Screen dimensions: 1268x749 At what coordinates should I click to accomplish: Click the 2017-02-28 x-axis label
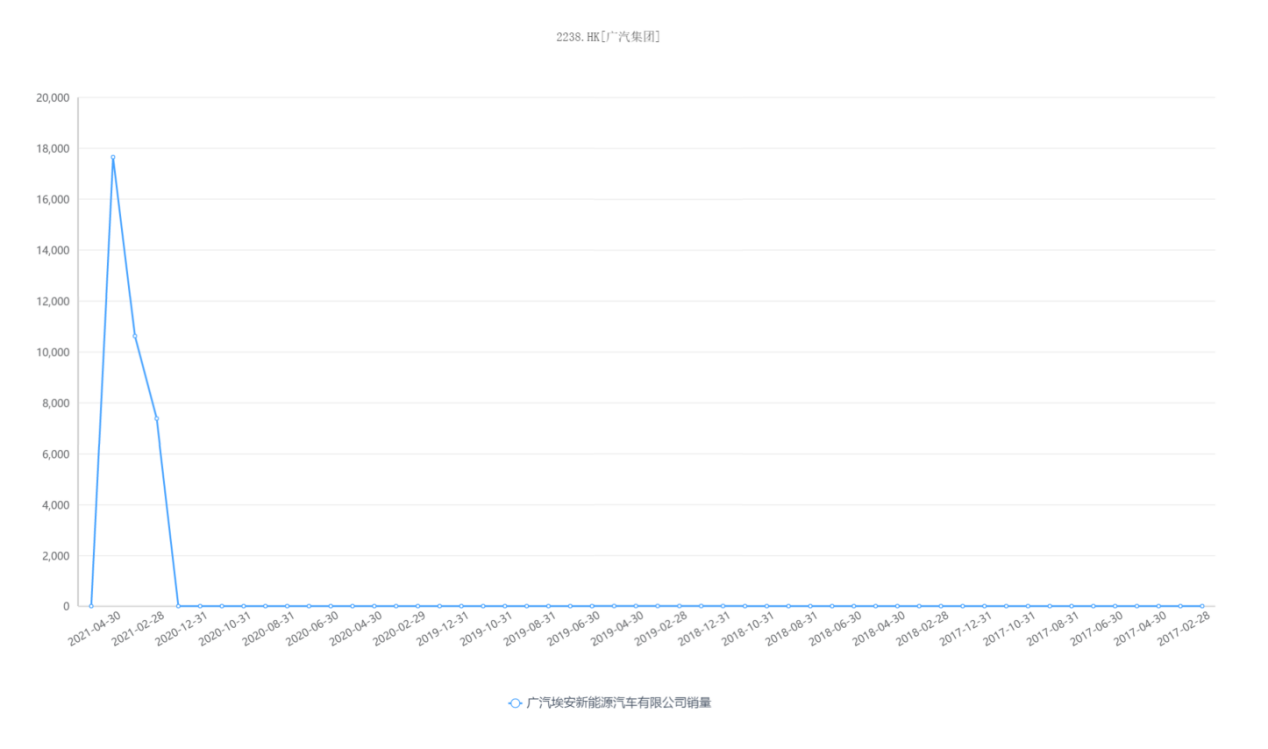pyautogui.click(x=1186, y=629)
